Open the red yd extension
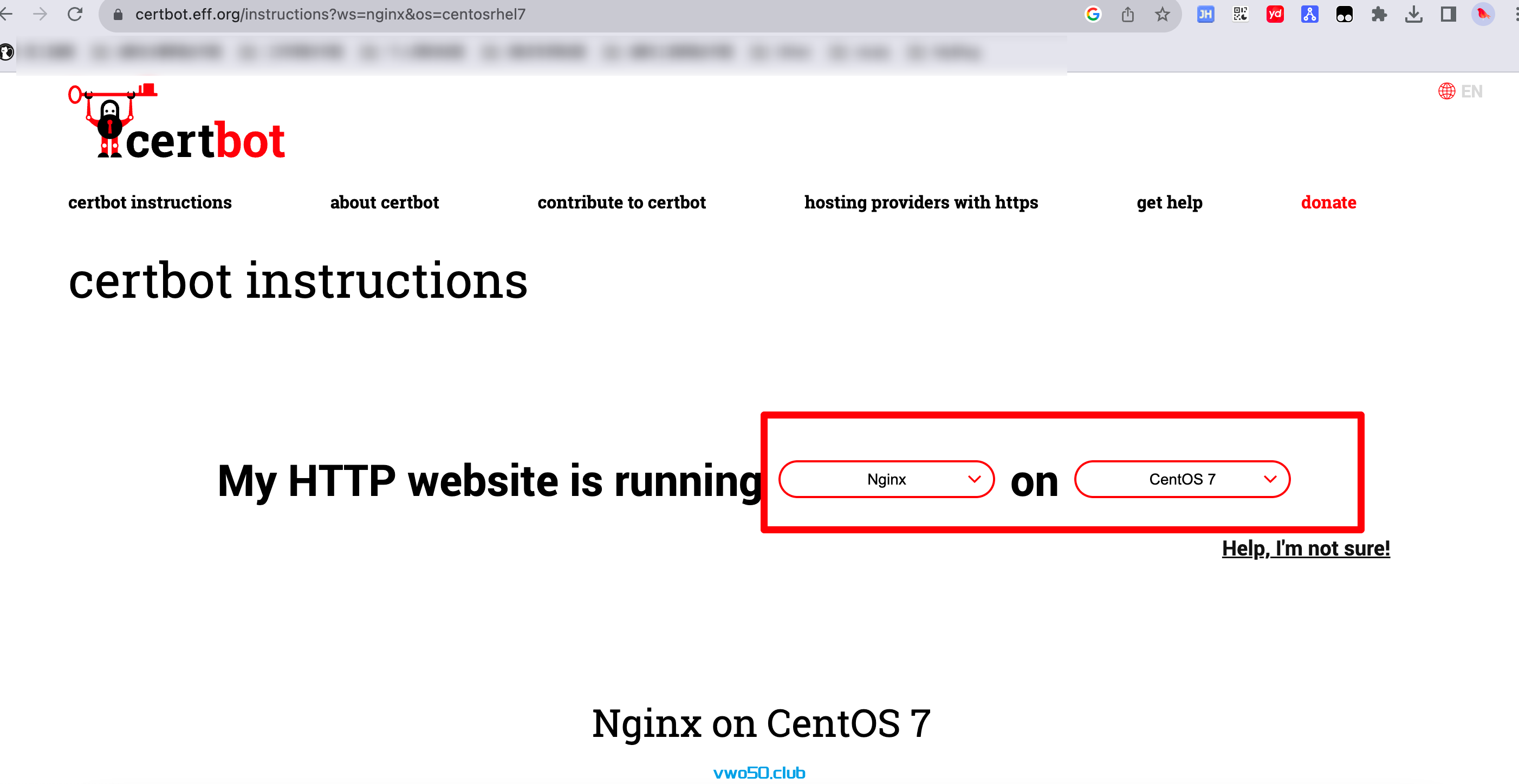Viewport: 1519px width, 784px height. pyautogui.click(x=1275, y=14)
